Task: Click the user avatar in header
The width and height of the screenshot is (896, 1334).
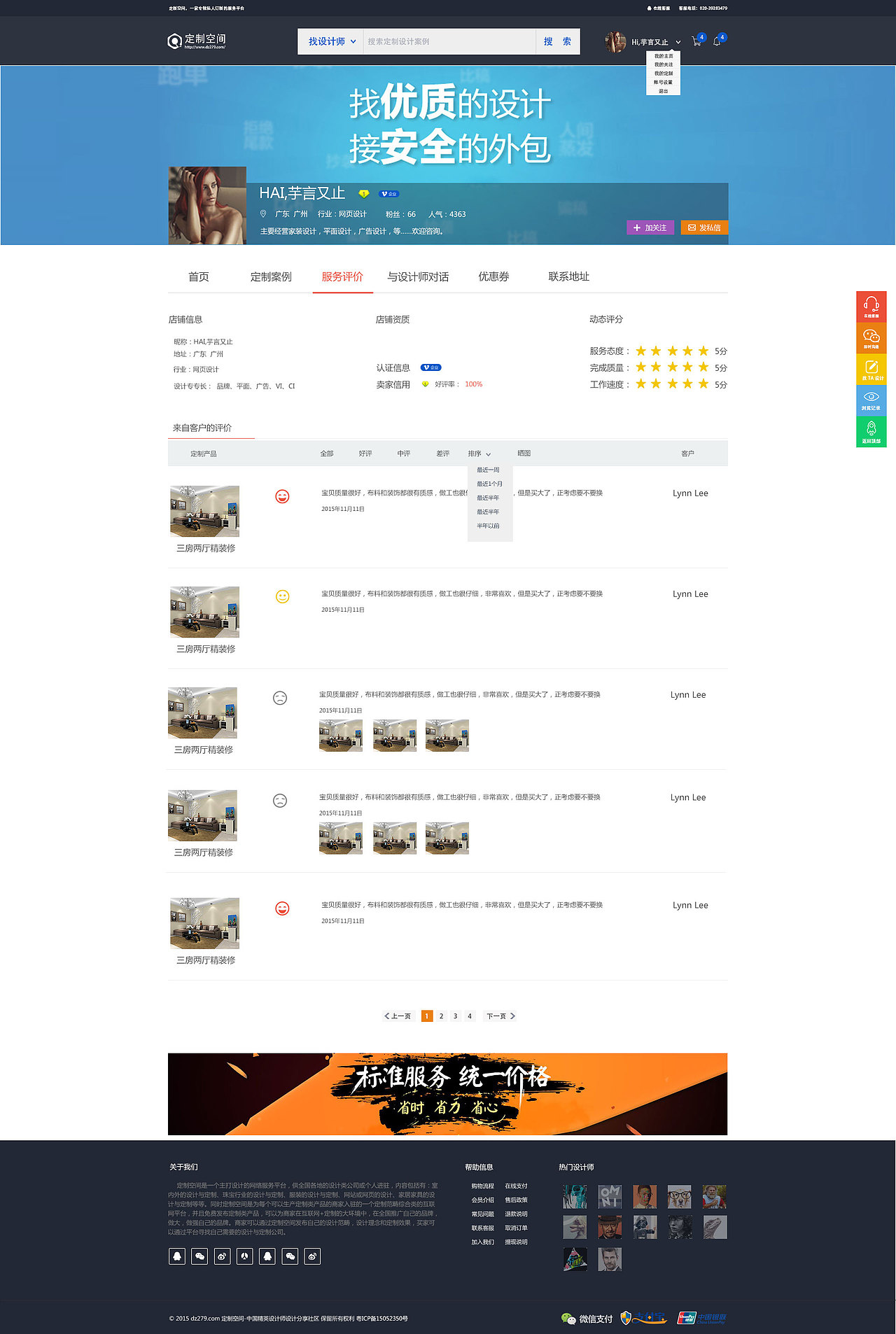Action: (x=615, y=42)
